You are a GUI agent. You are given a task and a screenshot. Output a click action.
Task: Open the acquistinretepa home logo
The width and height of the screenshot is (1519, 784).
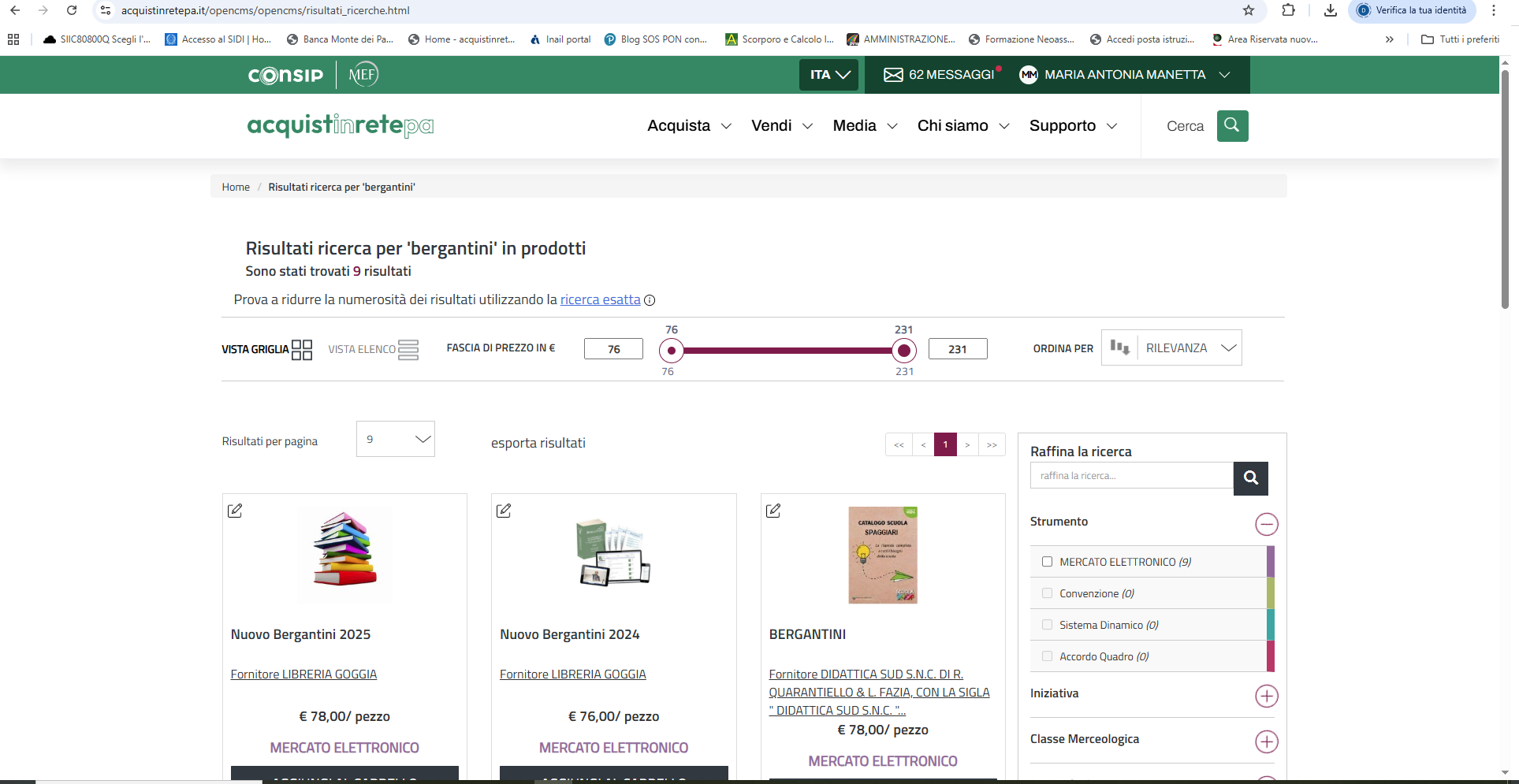pos(341,125)
